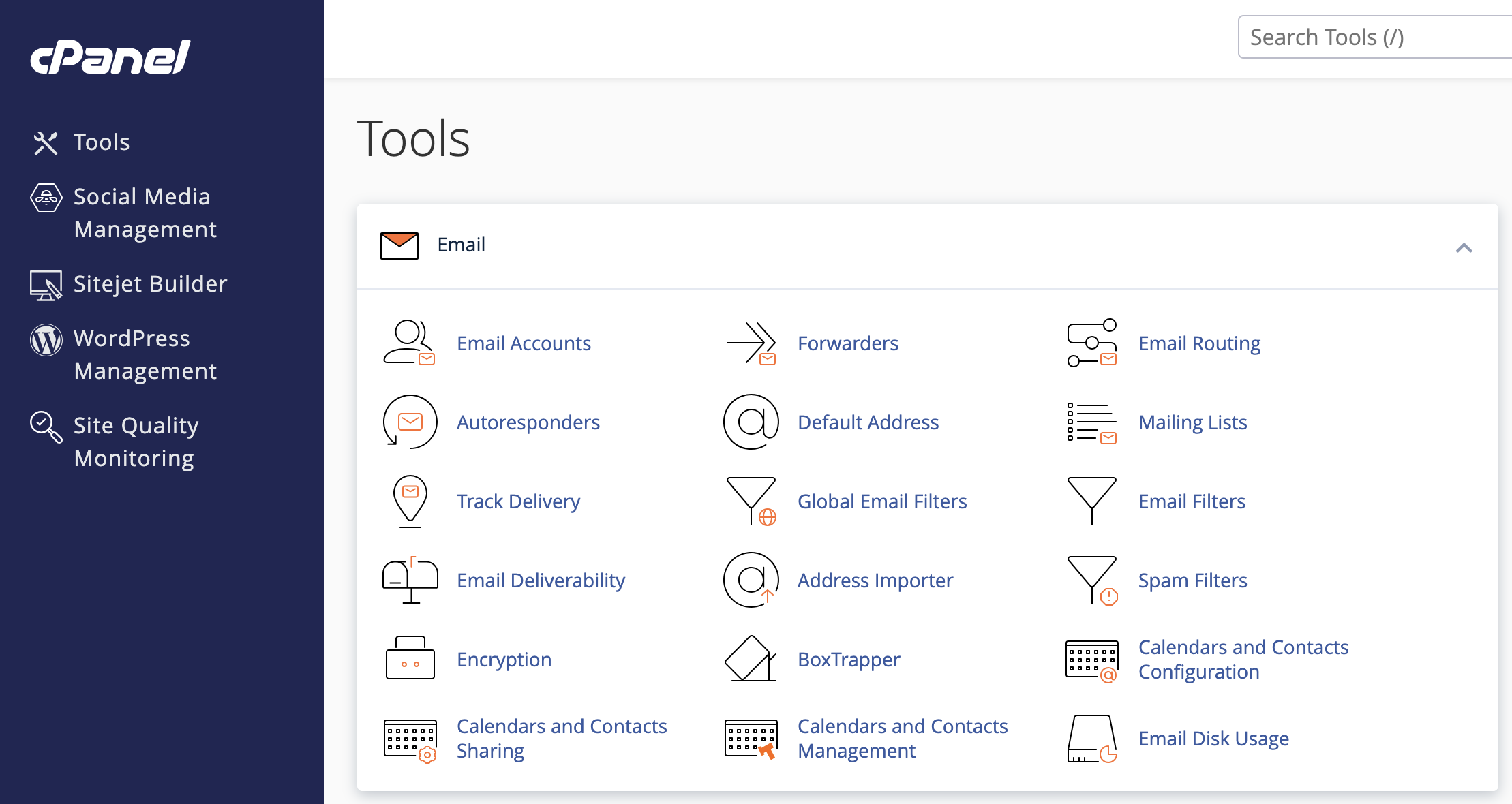Click the Forwarders arrow icon

(751, 343)
